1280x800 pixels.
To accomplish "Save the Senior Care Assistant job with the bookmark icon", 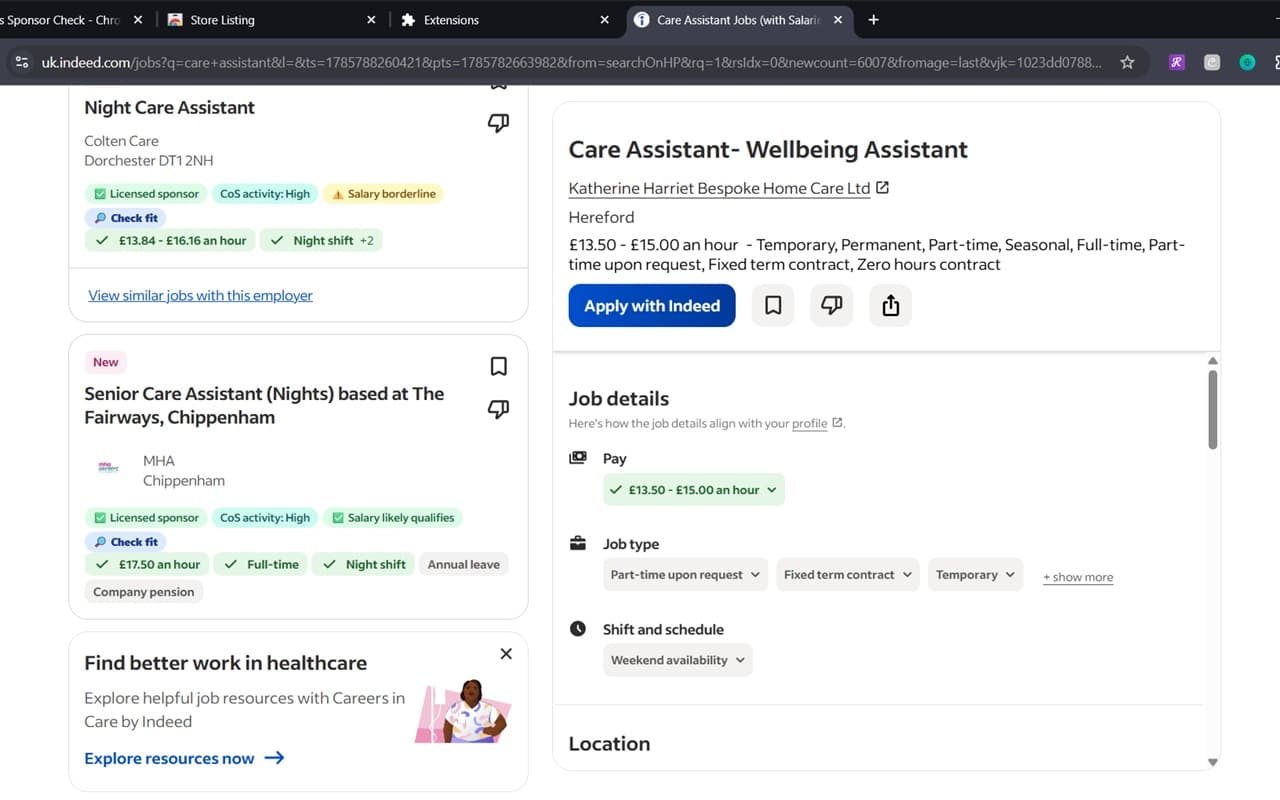I will [498, 366].
